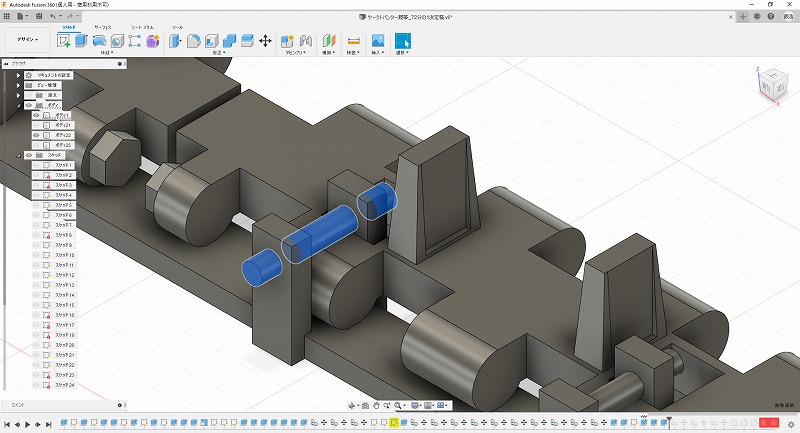Activate the Move/Copy tool
Image resolution: width=800 pixels, height=433 pixels.
coord(265,41)
